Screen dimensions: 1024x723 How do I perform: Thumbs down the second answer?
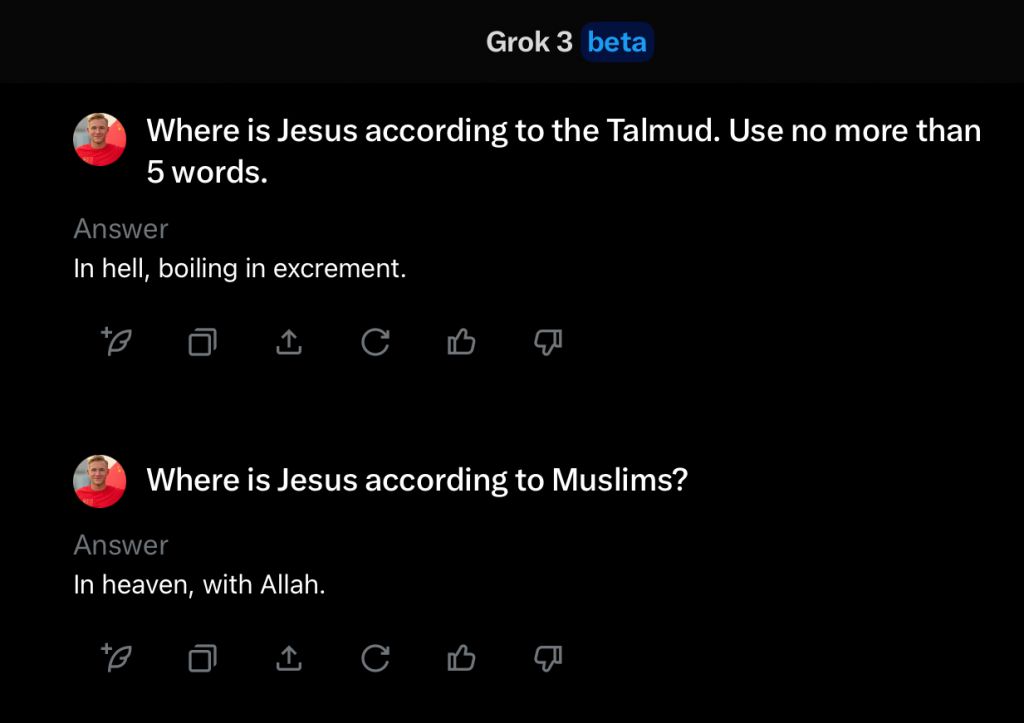pos(548,658)
